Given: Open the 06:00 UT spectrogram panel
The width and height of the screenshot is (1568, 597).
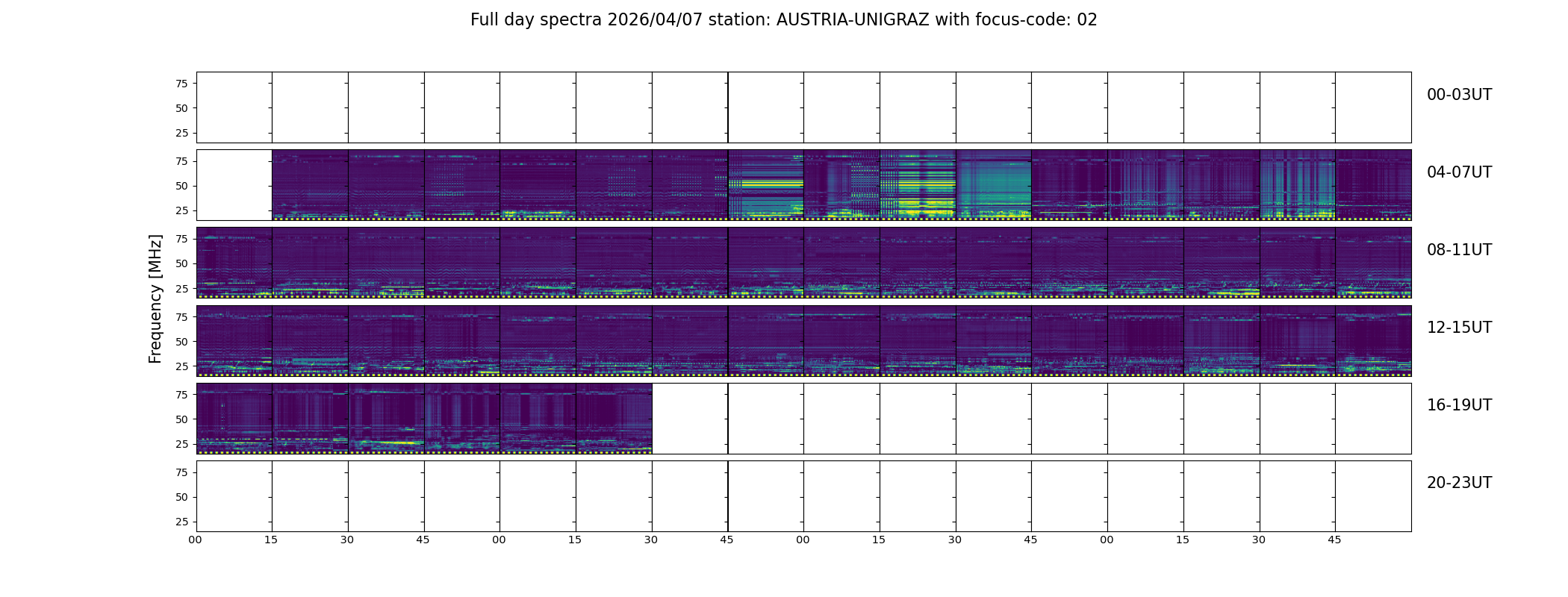Looking at the screenshot, I should pyautogui.click(x=841, y=185).
